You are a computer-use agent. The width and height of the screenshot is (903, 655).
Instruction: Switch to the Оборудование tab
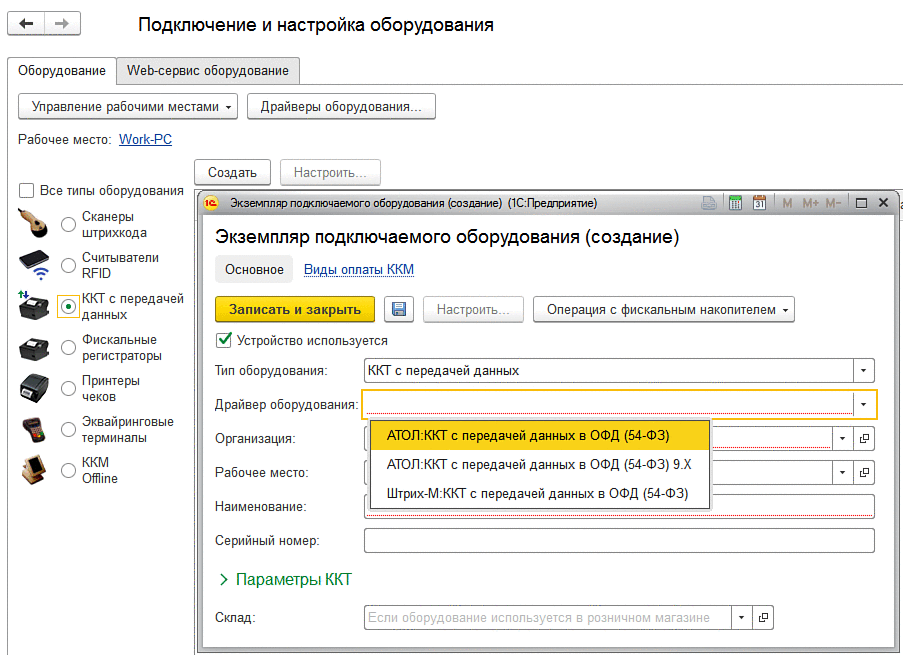tap(62, 71)
